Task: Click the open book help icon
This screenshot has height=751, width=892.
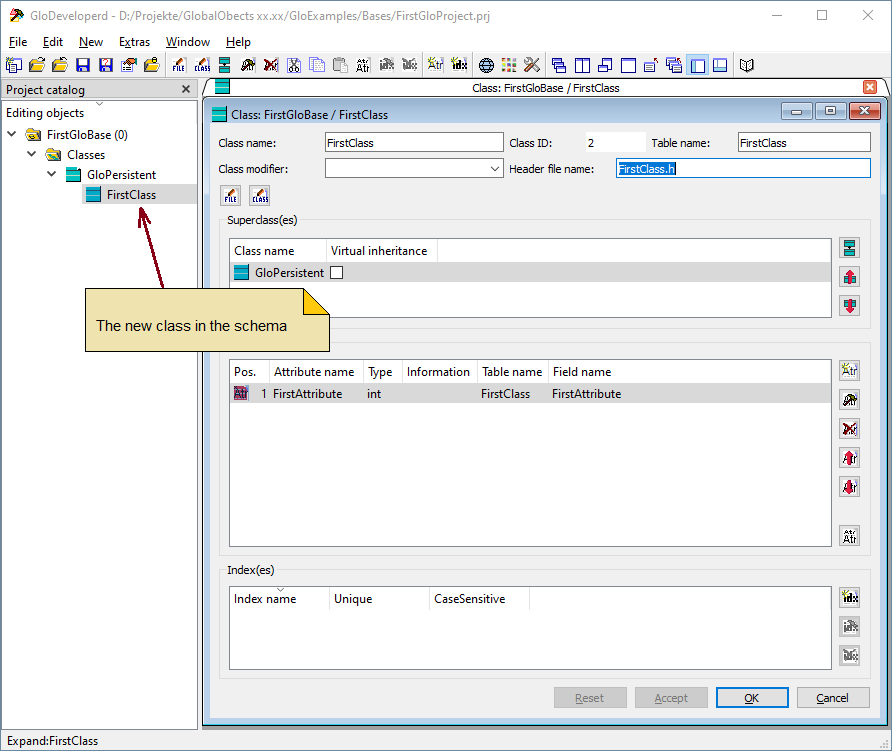Action: [746, 65]
